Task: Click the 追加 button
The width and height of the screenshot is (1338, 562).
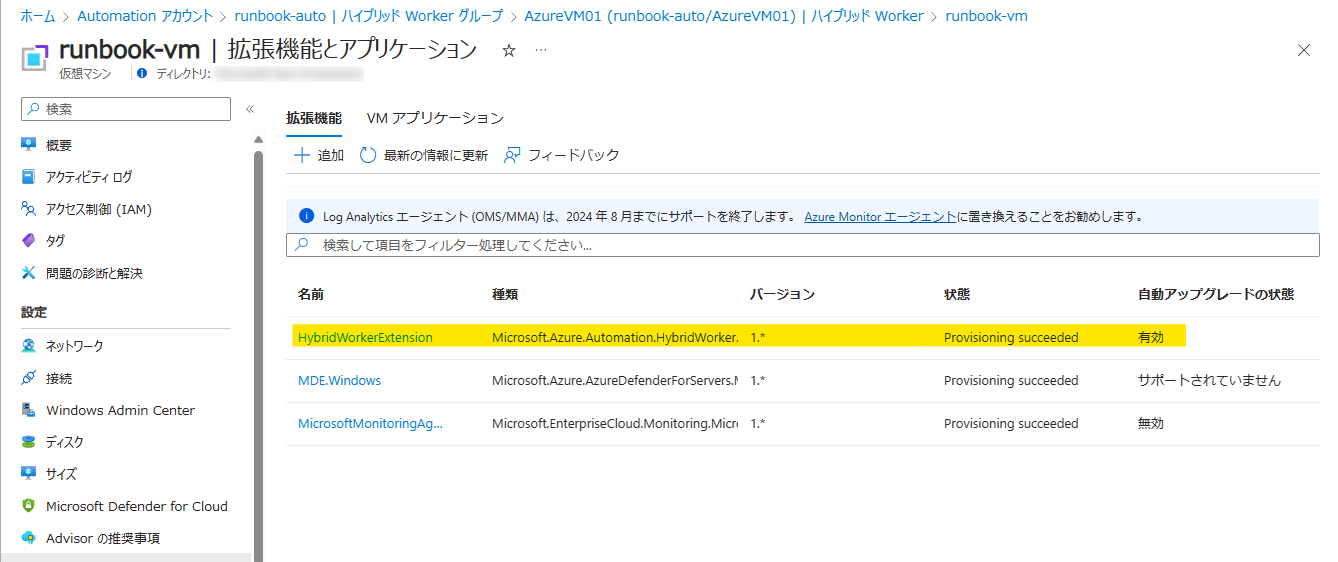Action: tap(318, 155)
